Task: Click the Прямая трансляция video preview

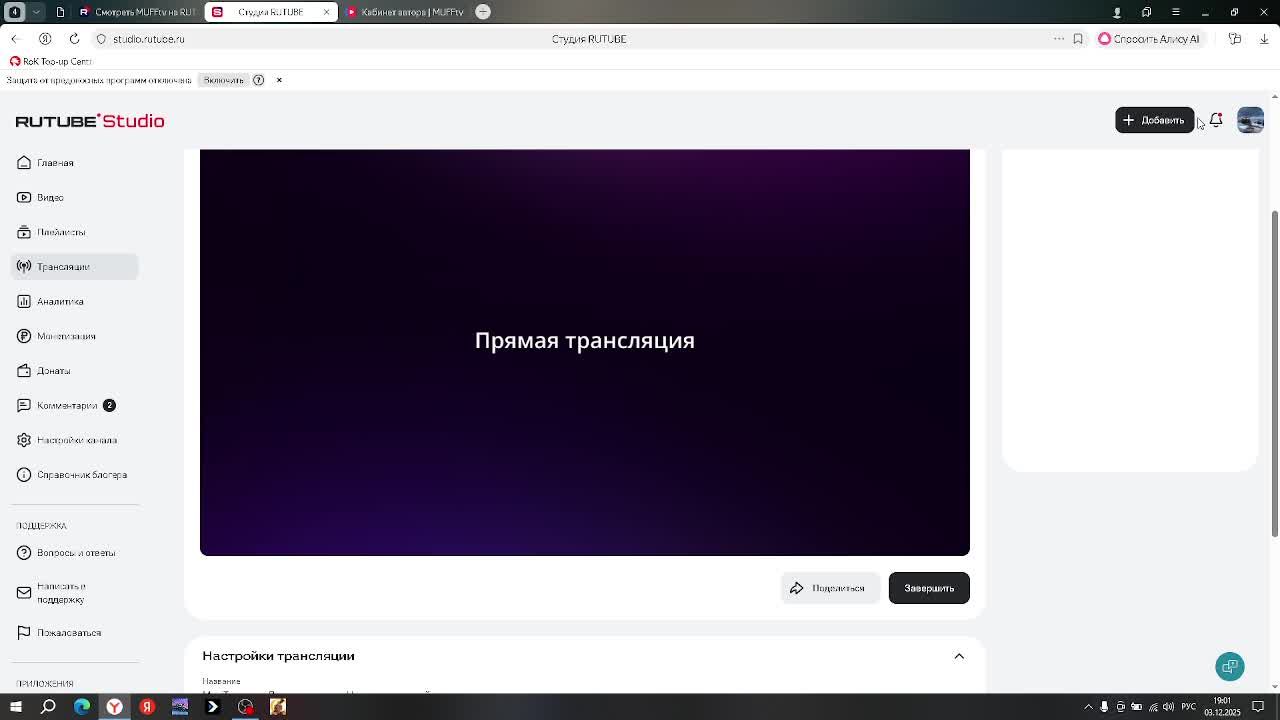Action: coord(585,352)
